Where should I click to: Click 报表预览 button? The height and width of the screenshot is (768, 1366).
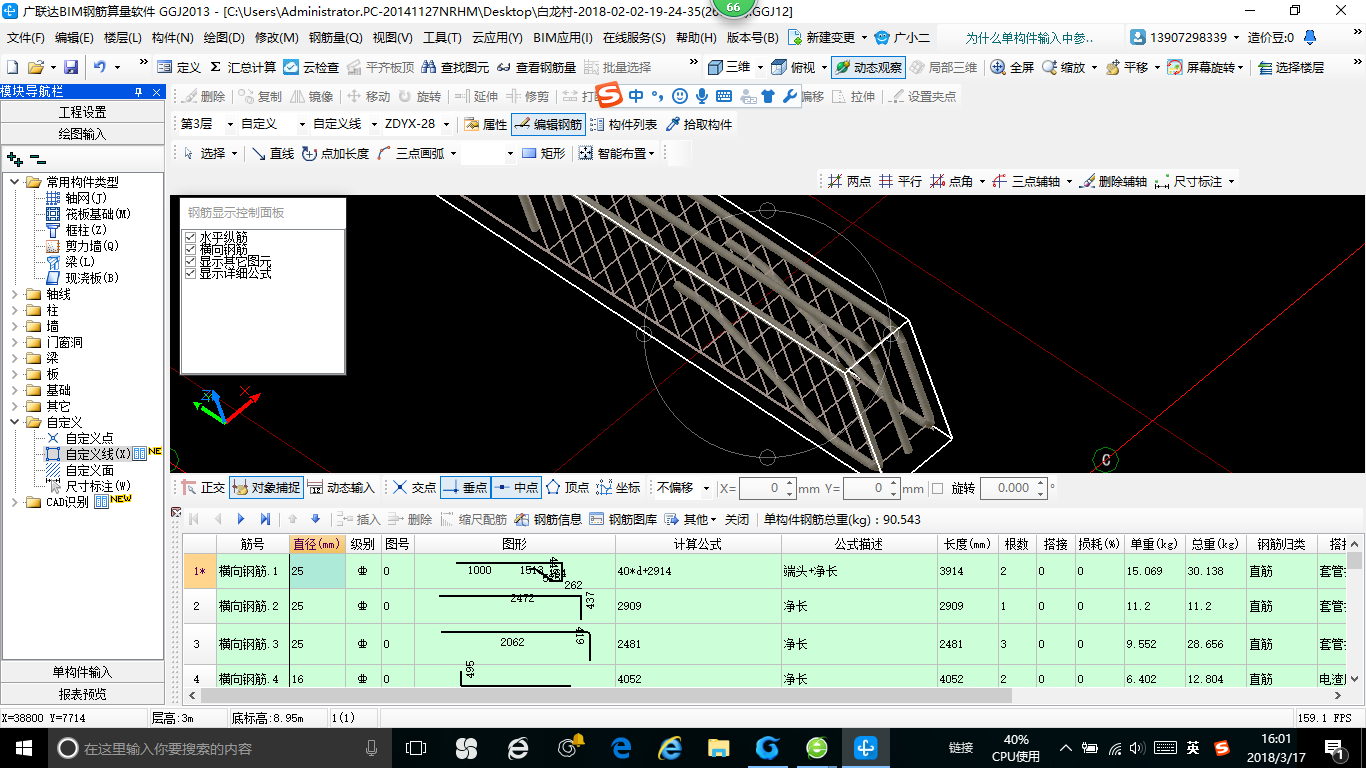(82, 694)
